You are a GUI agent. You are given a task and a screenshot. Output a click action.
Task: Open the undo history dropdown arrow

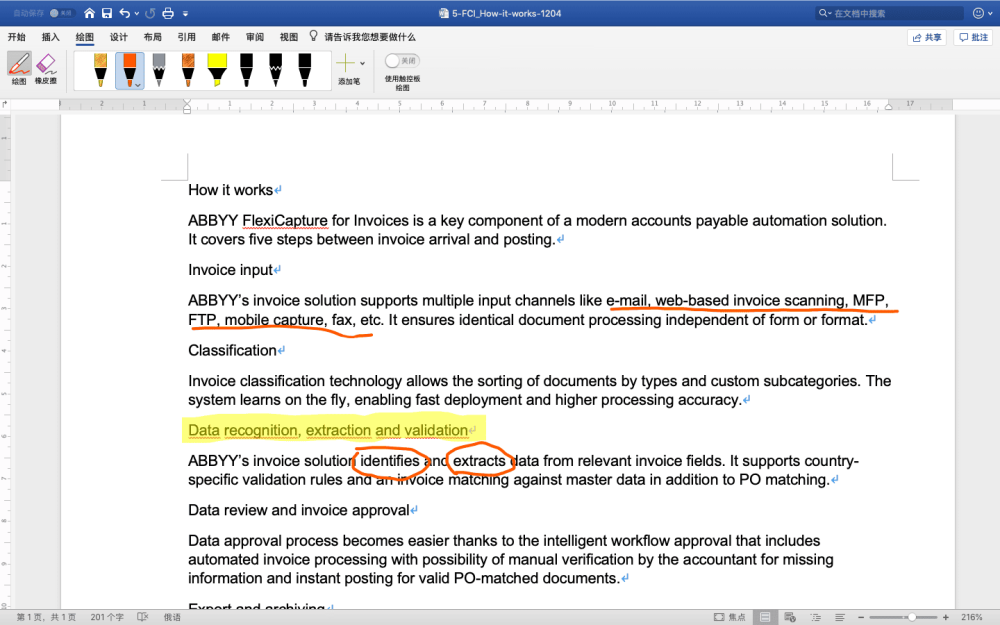pos(136,13)
